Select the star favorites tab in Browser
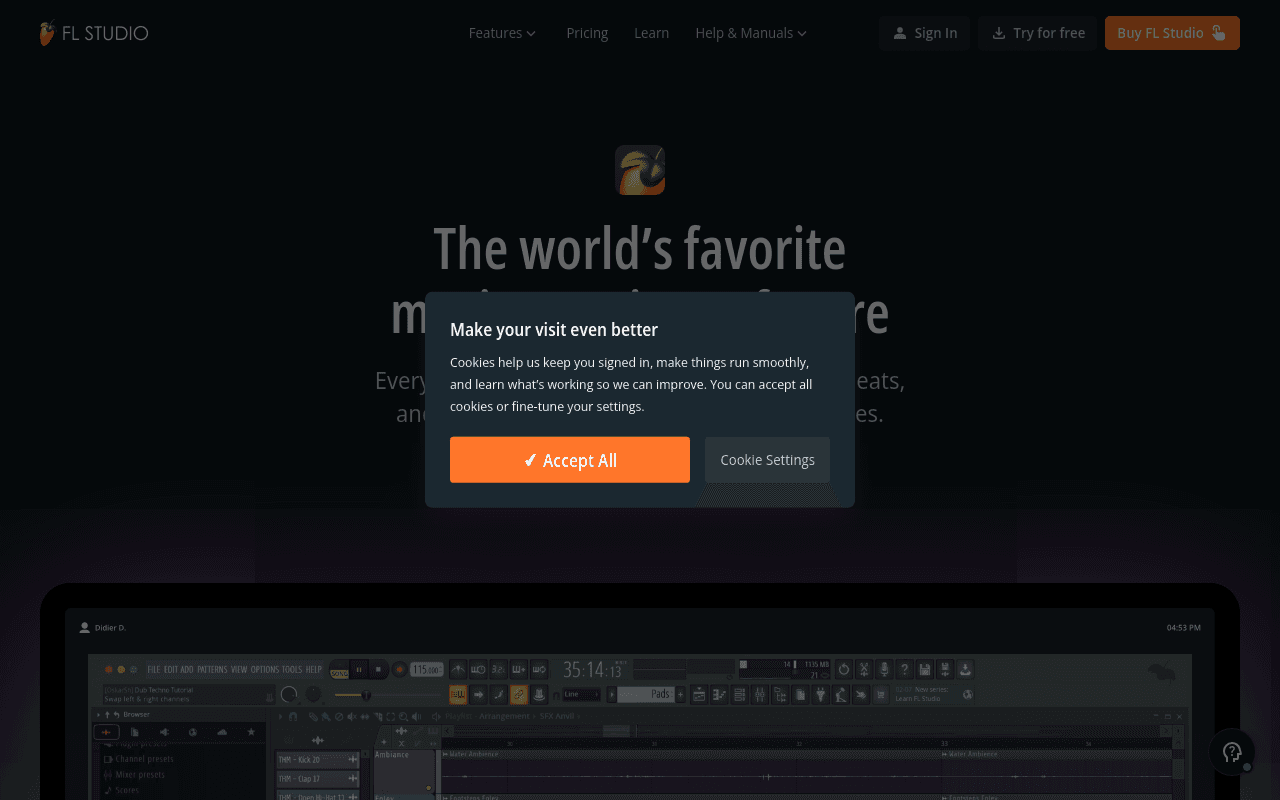Screen dimensions: 1280x800 (251, 732)
